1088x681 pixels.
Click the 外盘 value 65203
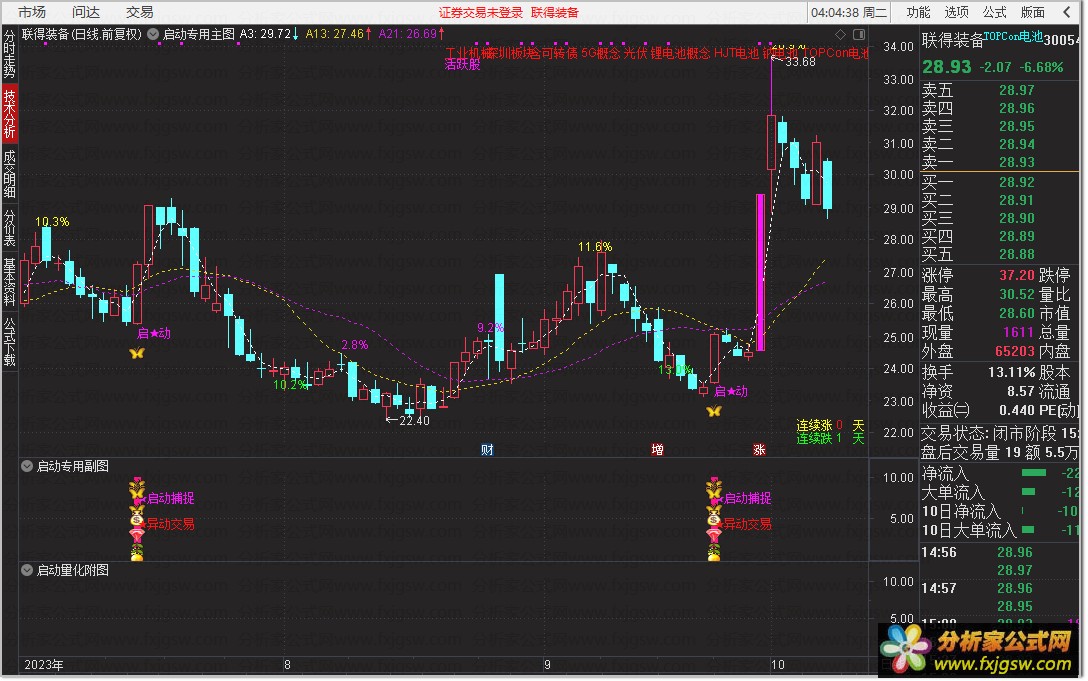1014,351
